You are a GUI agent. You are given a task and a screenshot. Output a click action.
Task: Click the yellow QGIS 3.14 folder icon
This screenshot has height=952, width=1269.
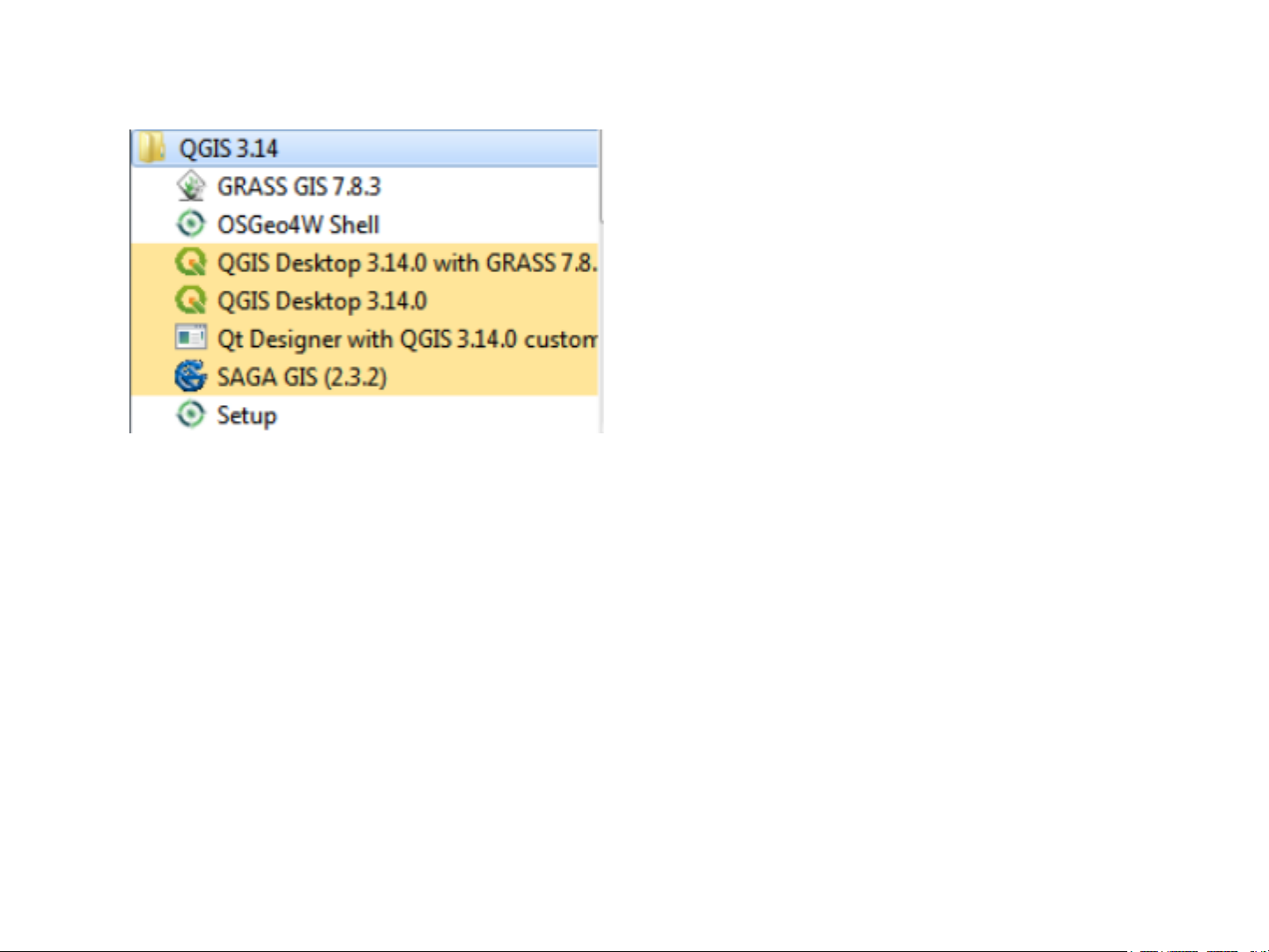[152, 148]
